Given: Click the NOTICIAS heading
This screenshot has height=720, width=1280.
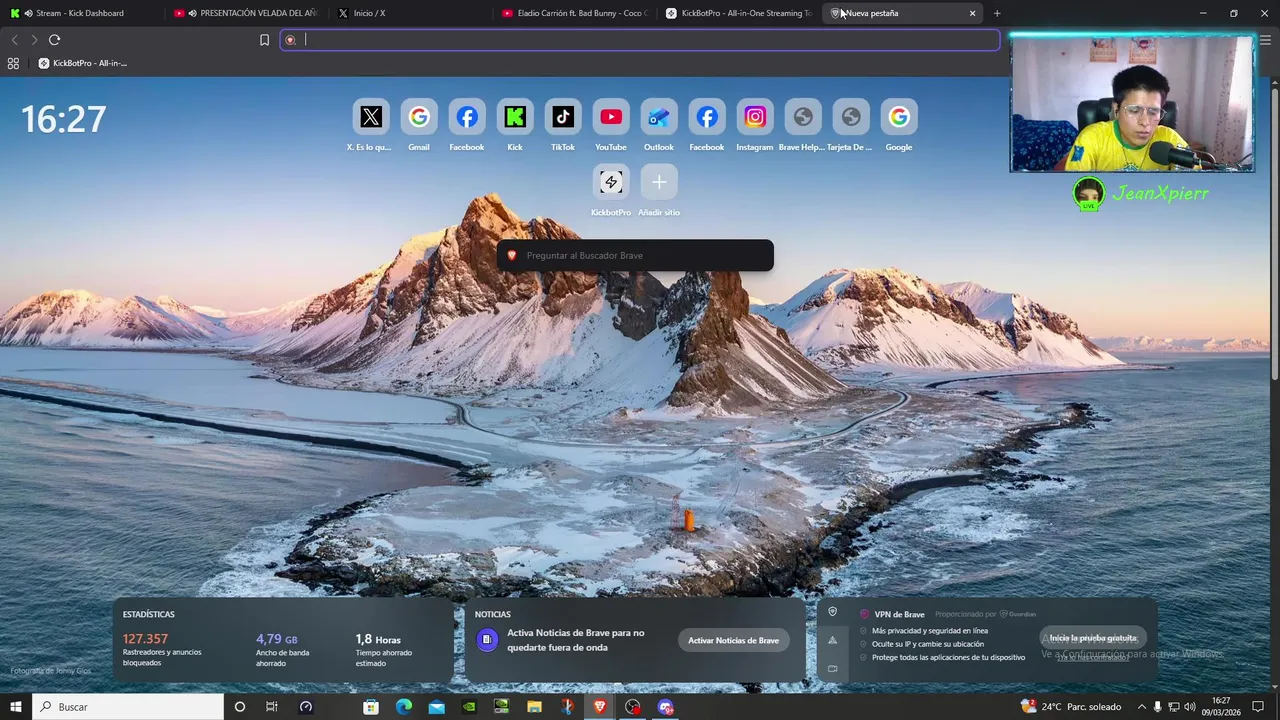Looking at the screenshot, I should tap(493, 614).
